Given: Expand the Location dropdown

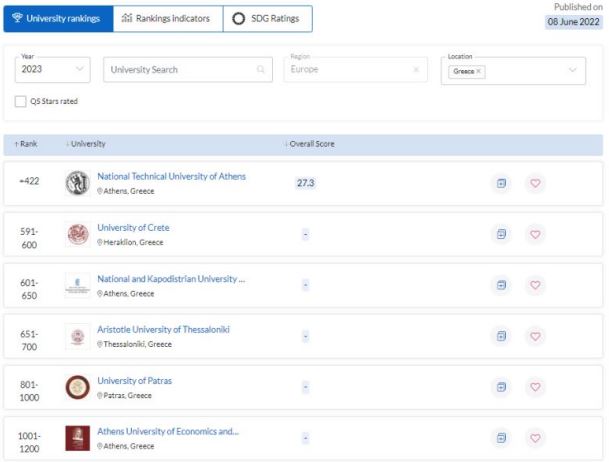Looking at the screenshot, I should pos(572,70).
